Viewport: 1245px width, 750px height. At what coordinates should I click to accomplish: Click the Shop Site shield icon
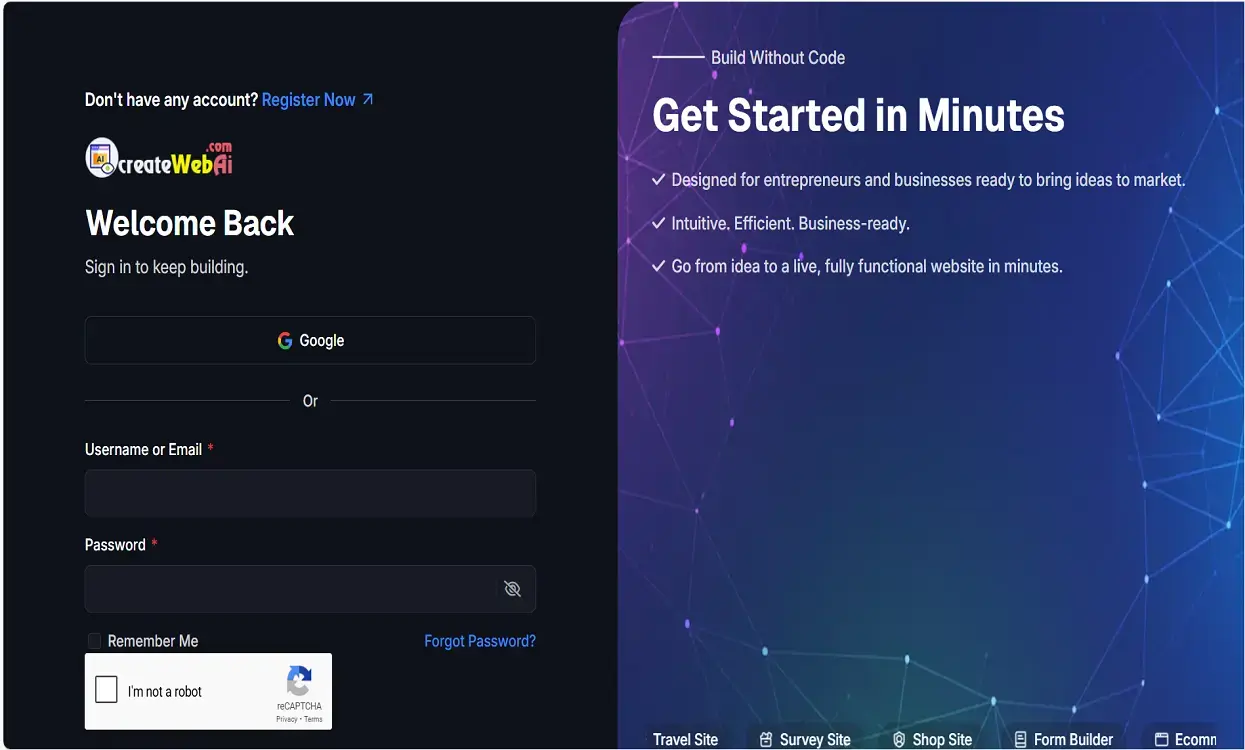899,740
